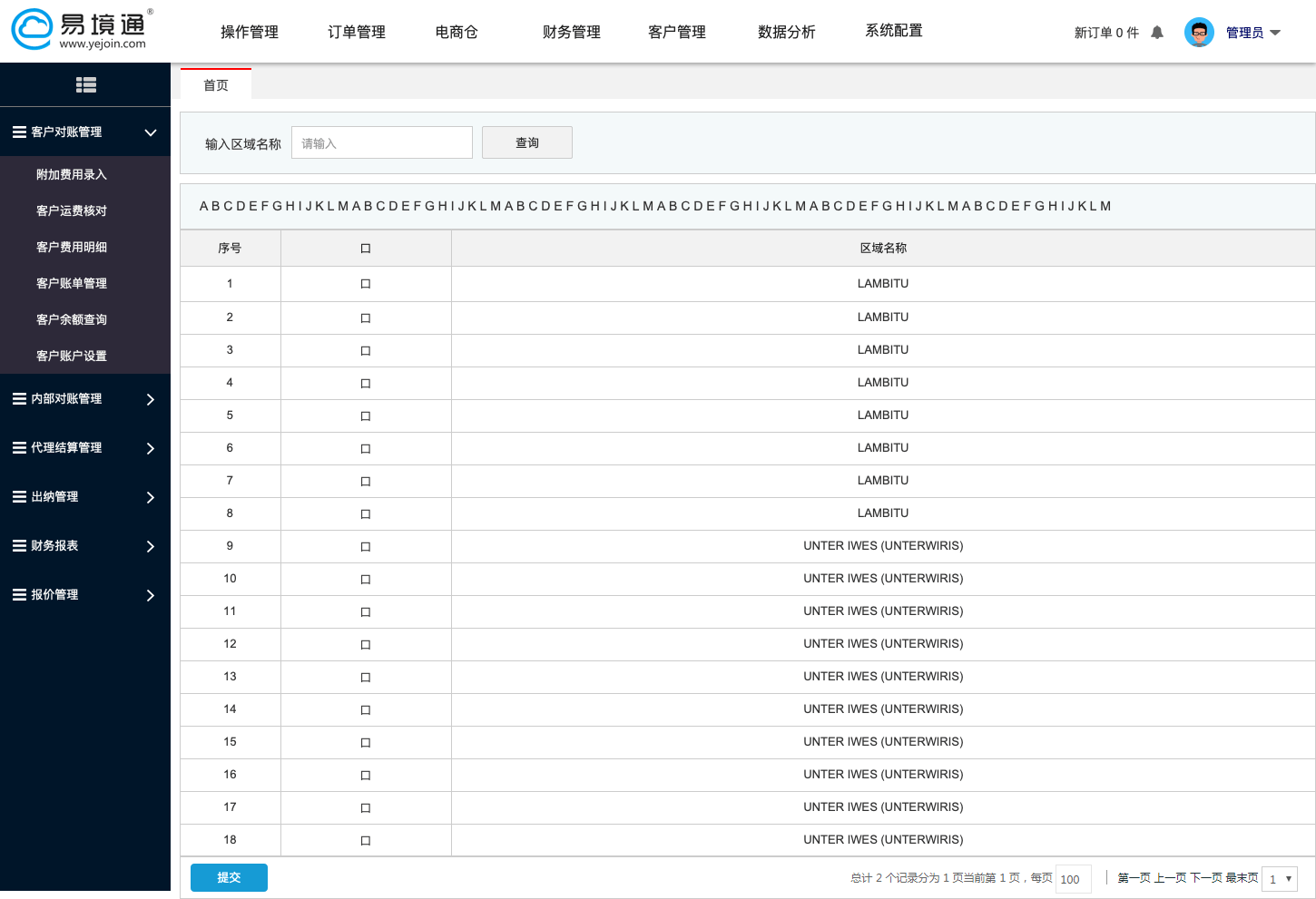Expand the 代理结算管理 section
The height and width of the screenshot is (899, 1316).
(151, 448)
